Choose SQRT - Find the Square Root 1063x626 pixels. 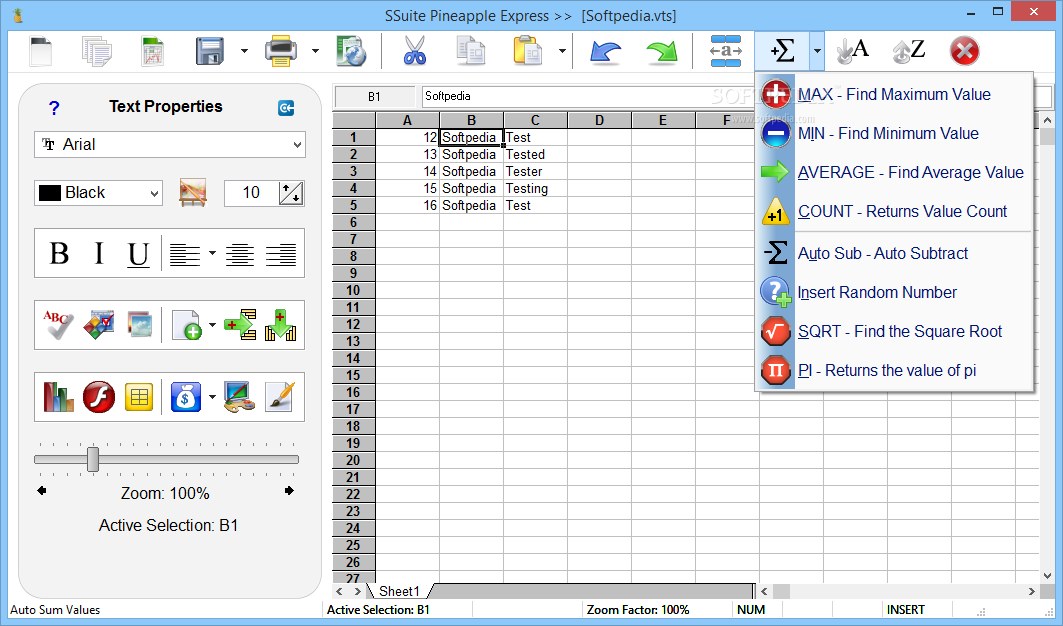coord(894,332)
